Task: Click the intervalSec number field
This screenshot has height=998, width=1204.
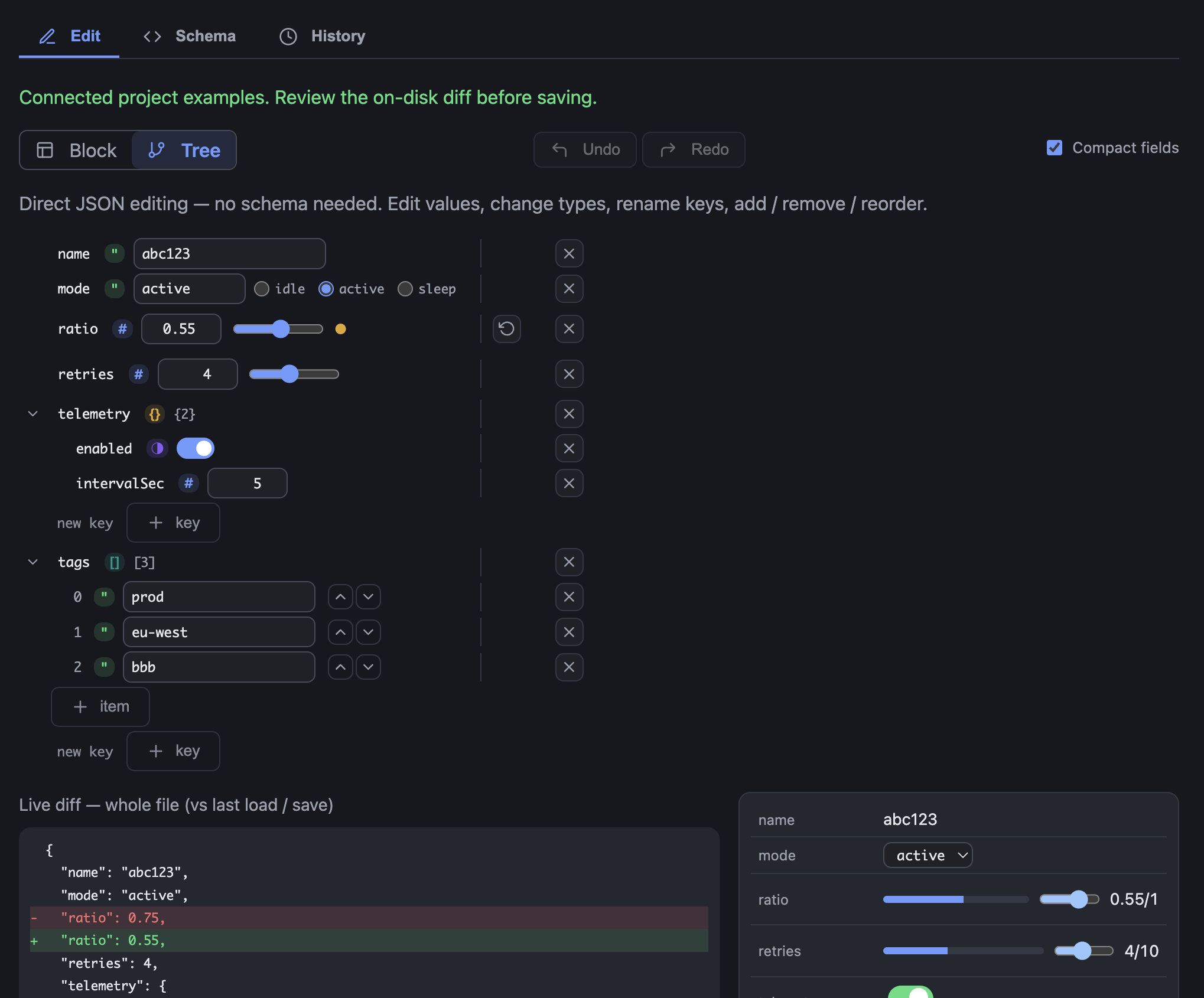Action: (248, 484)
